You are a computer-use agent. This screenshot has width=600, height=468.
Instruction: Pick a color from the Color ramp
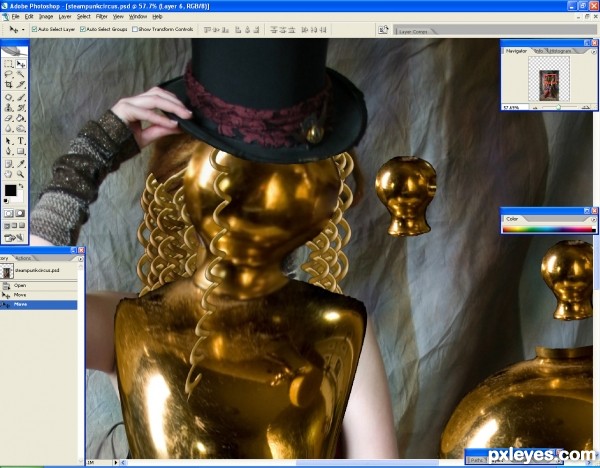pyautogui.click(x=549, y=230)
